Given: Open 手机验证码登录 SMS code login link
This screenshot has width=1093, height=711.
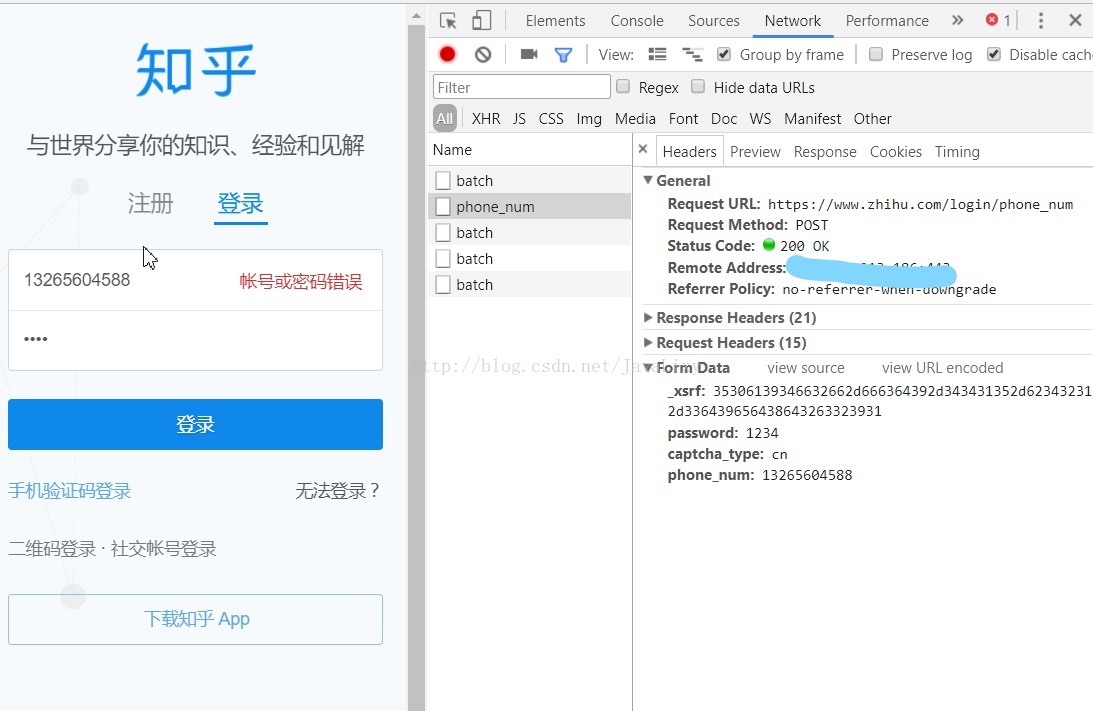Looking at the screenshot, I should point(70,491).
